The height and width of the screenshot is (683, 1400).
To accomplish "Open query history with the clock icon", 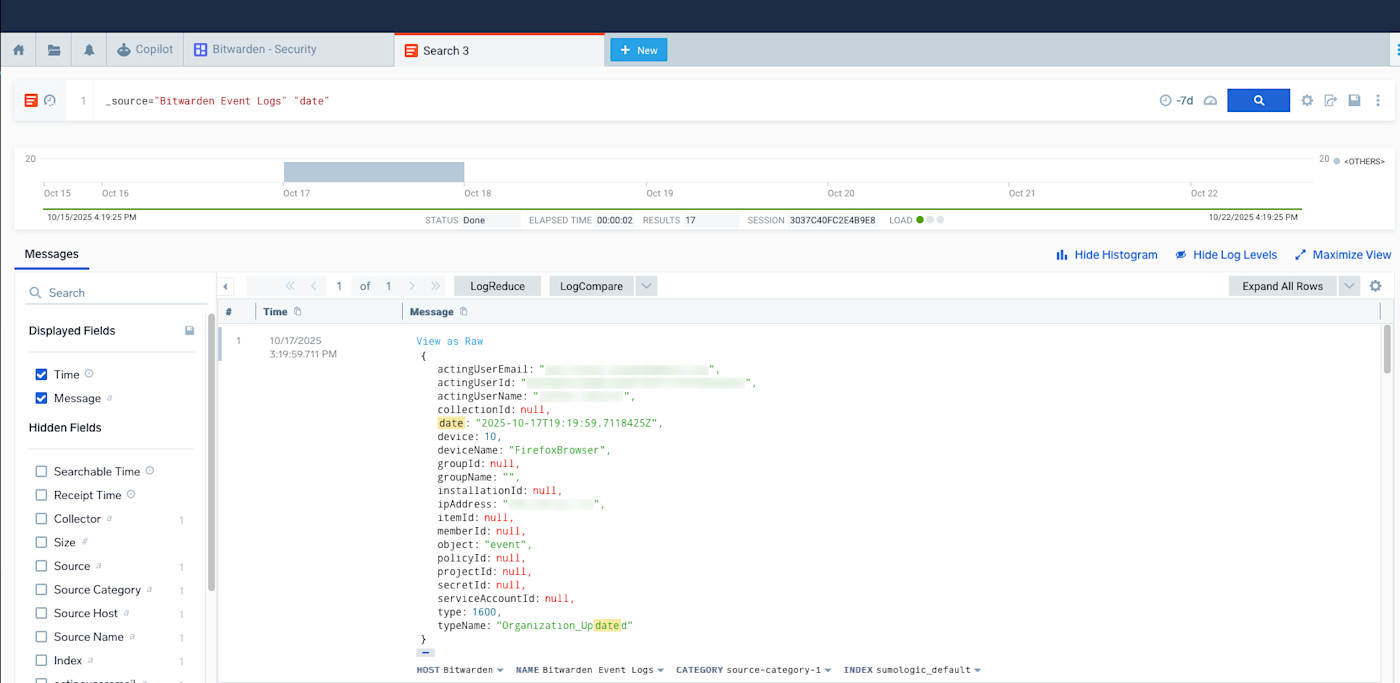I will 49,100.
